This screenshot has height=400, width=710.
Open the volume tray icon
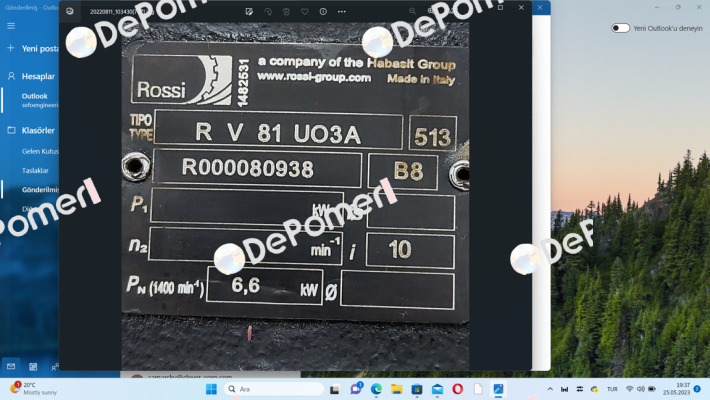[641, 389]
